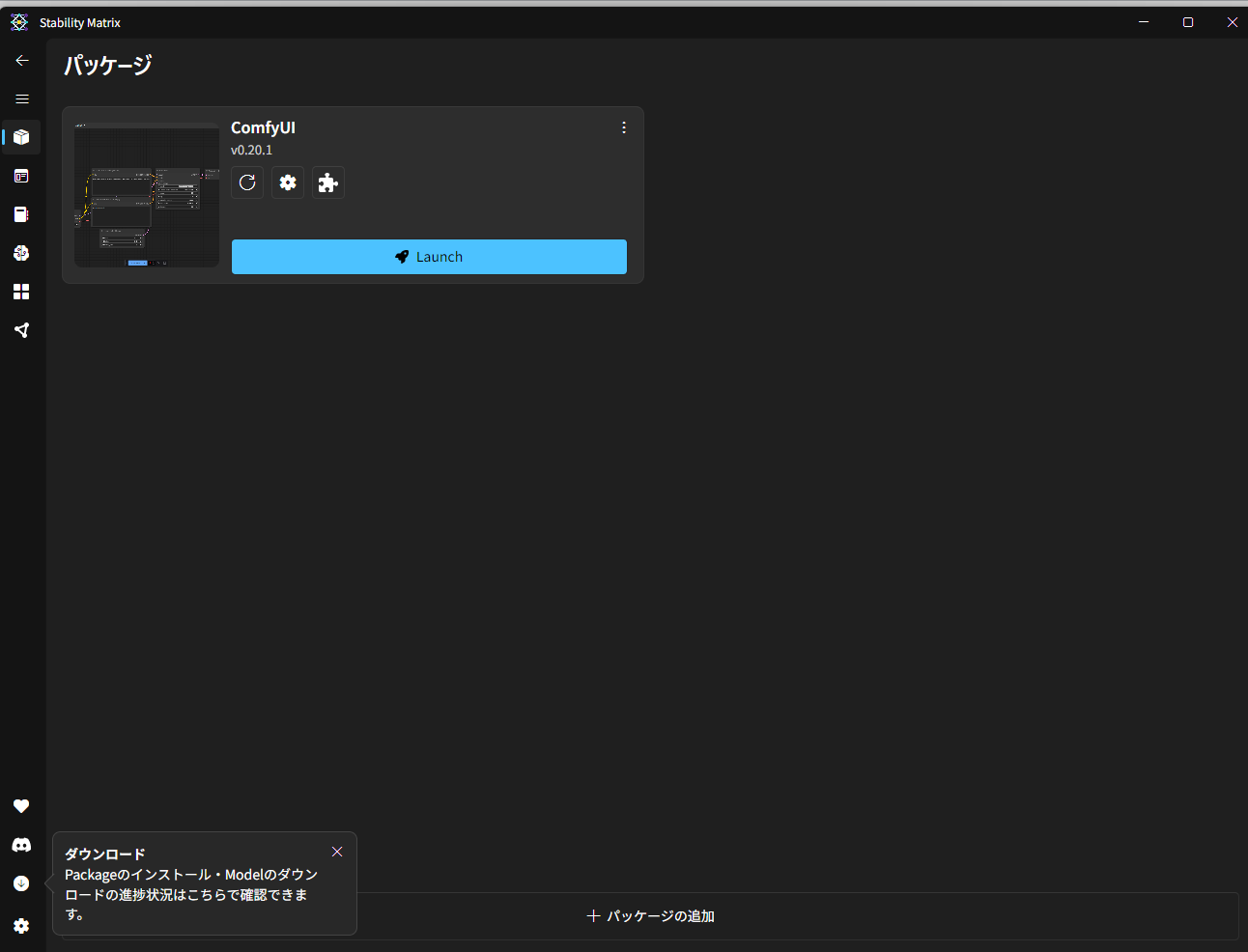Click the Stability Matrix logo icon
The image size is (1248, 952).
[x=19, y=22]
